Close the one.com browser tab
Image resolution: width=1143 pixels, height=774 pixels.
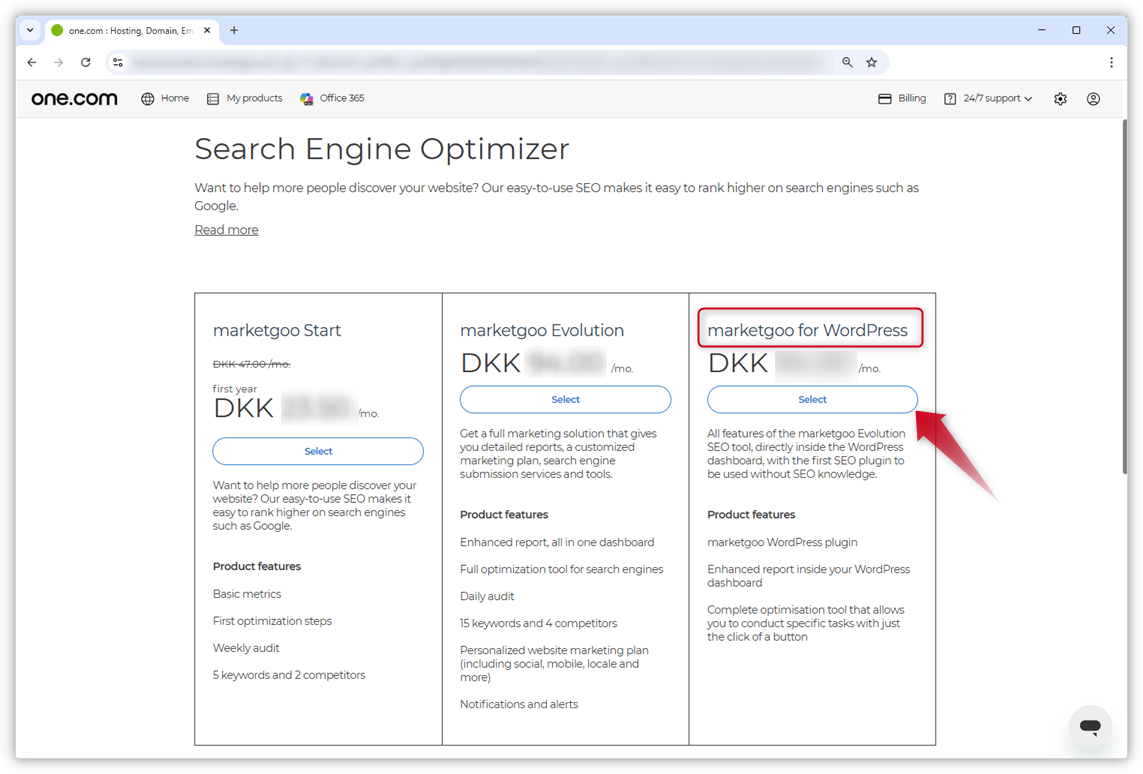pos(207,31)
